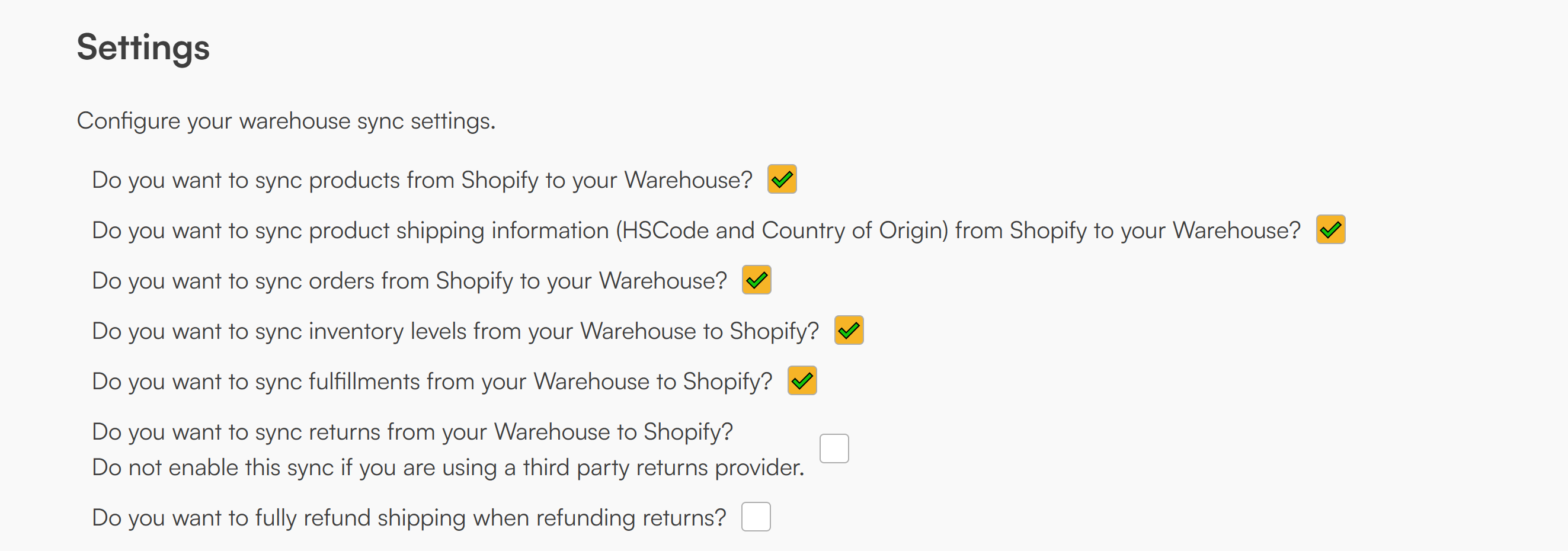
Task: Disable syncing orders from Shopify to Warehouse
Action: pyautogui.click(x=757, y=280)
